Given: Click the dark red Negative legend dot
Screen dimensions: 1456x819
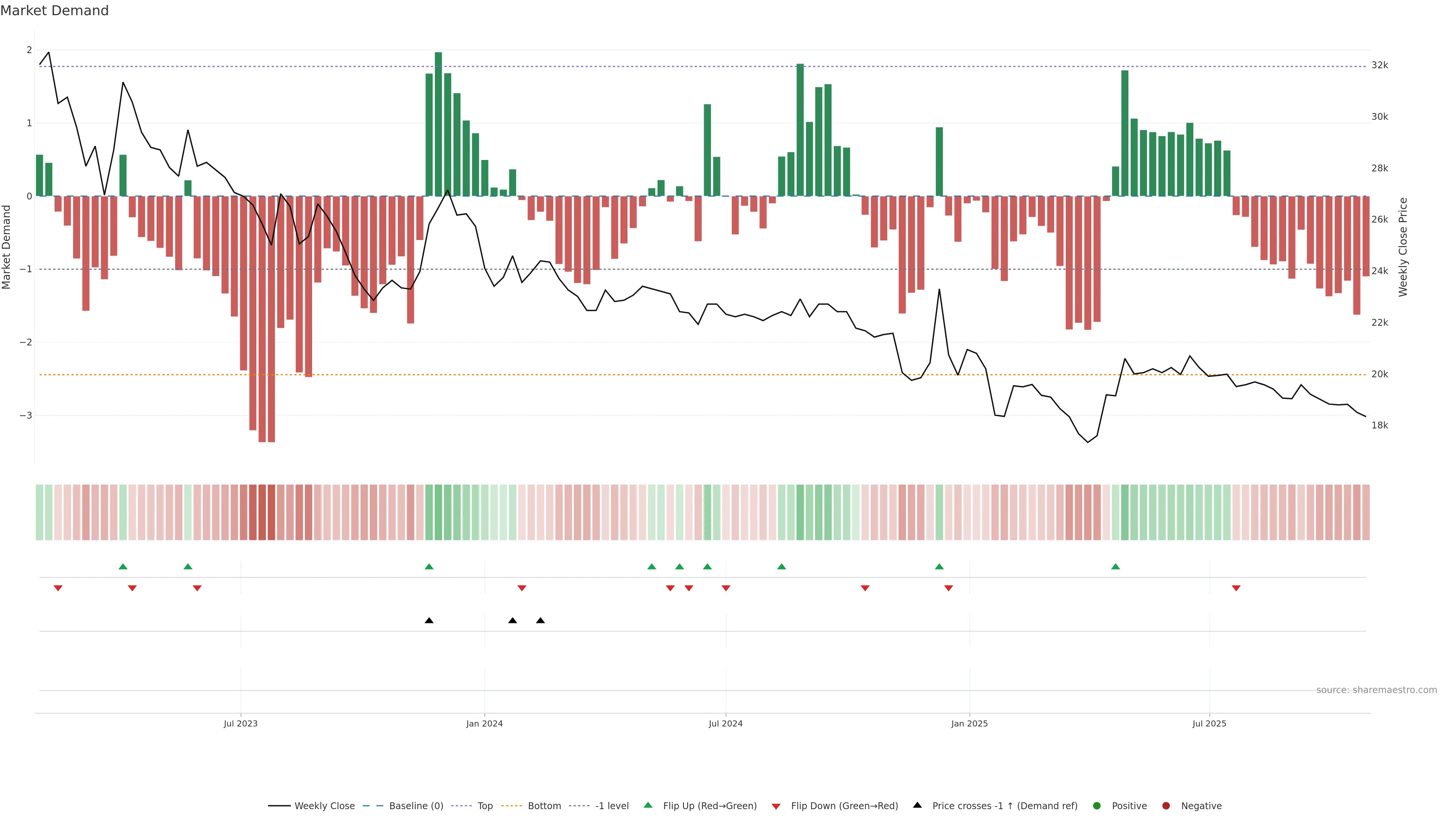Looking at the screenshot, I should [x=1166, y=805].
